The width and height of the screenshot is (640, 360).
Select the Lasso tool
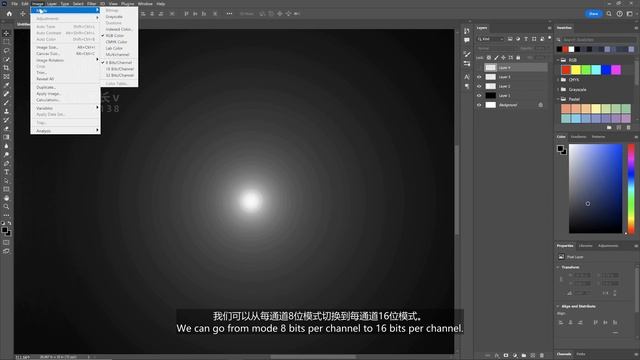coord(6,51)
